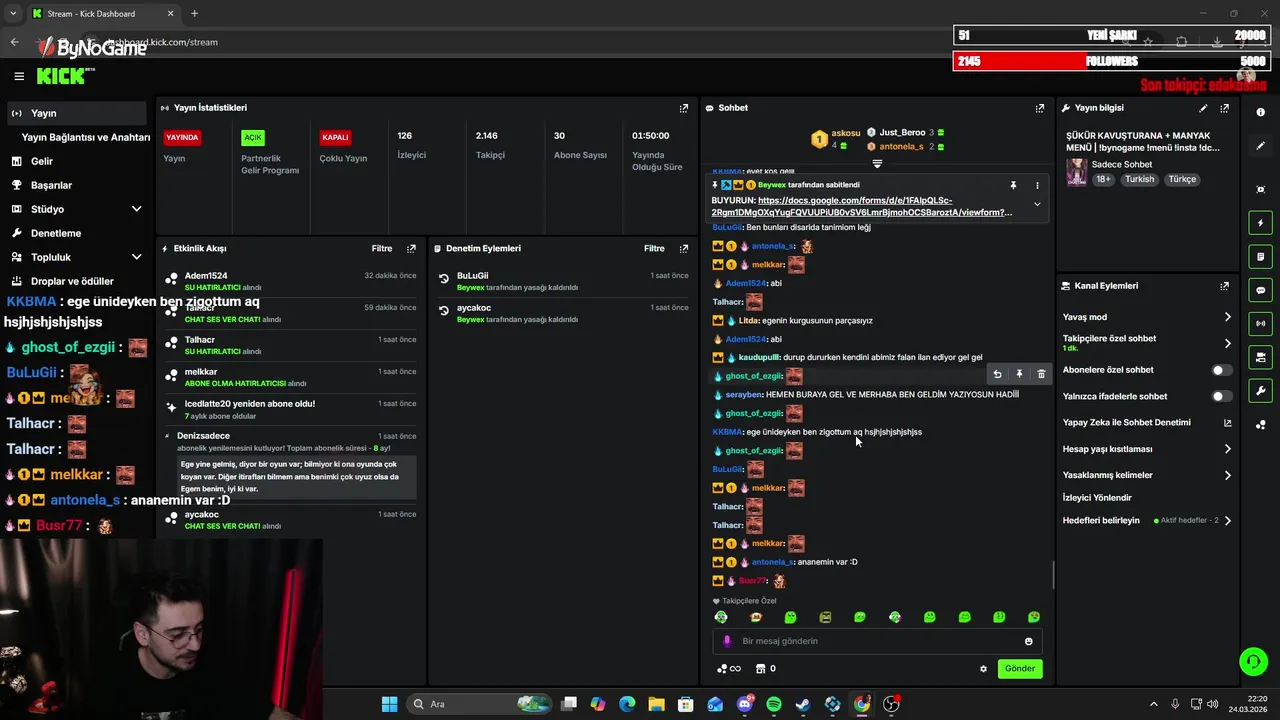
Task: Select the first follower emote in the row
Action: tap(721, 617)
